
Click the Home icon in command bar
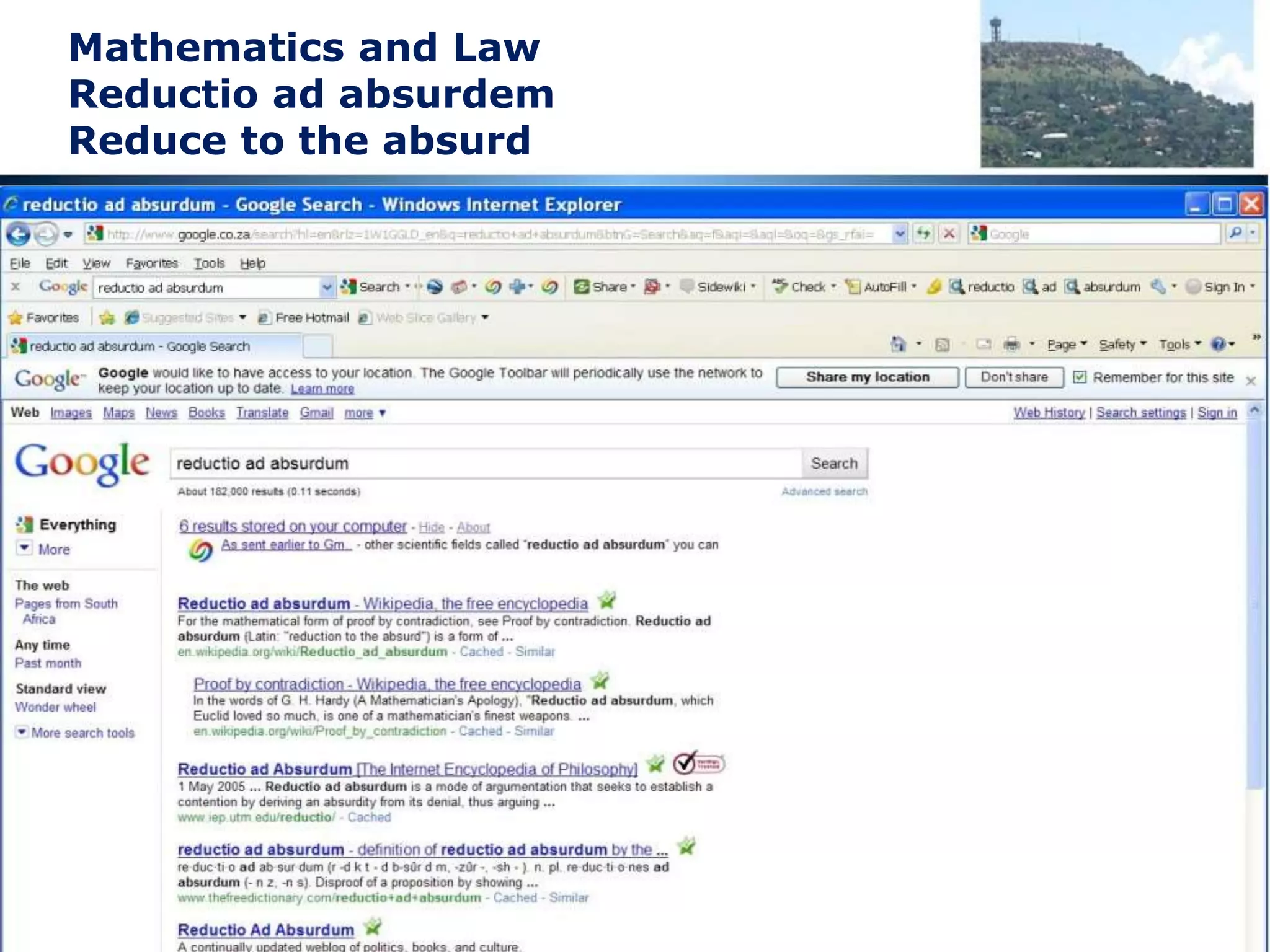tap(898, 344)
